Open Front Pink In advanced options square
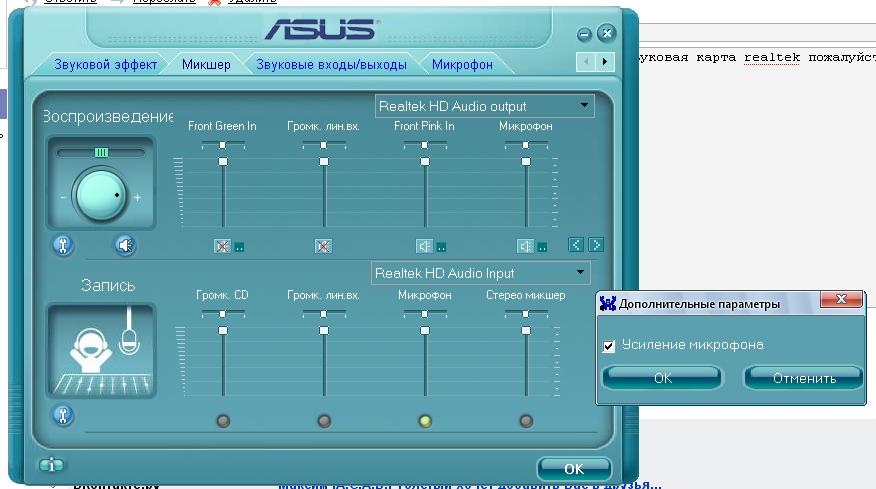 pos(441,246)
